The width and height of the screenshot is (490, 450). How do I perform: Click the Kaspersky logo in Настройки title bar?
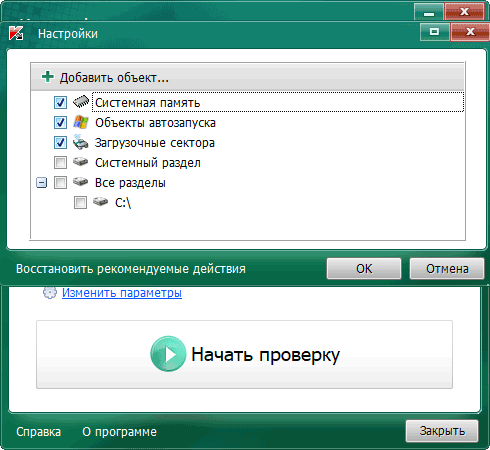(x=16, y=33)
